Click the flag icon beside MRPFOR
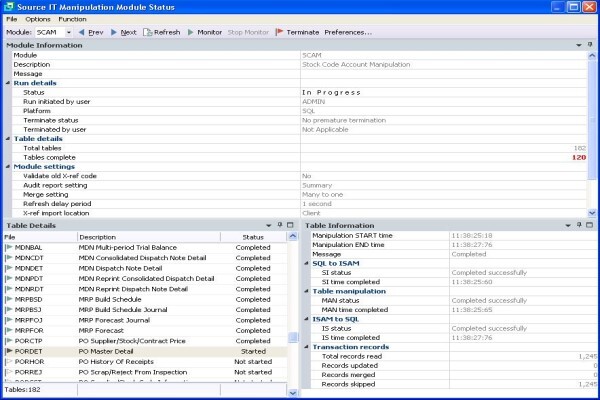Image resolution: width=600 pixels, height=400 pixels. coord(9,330)
